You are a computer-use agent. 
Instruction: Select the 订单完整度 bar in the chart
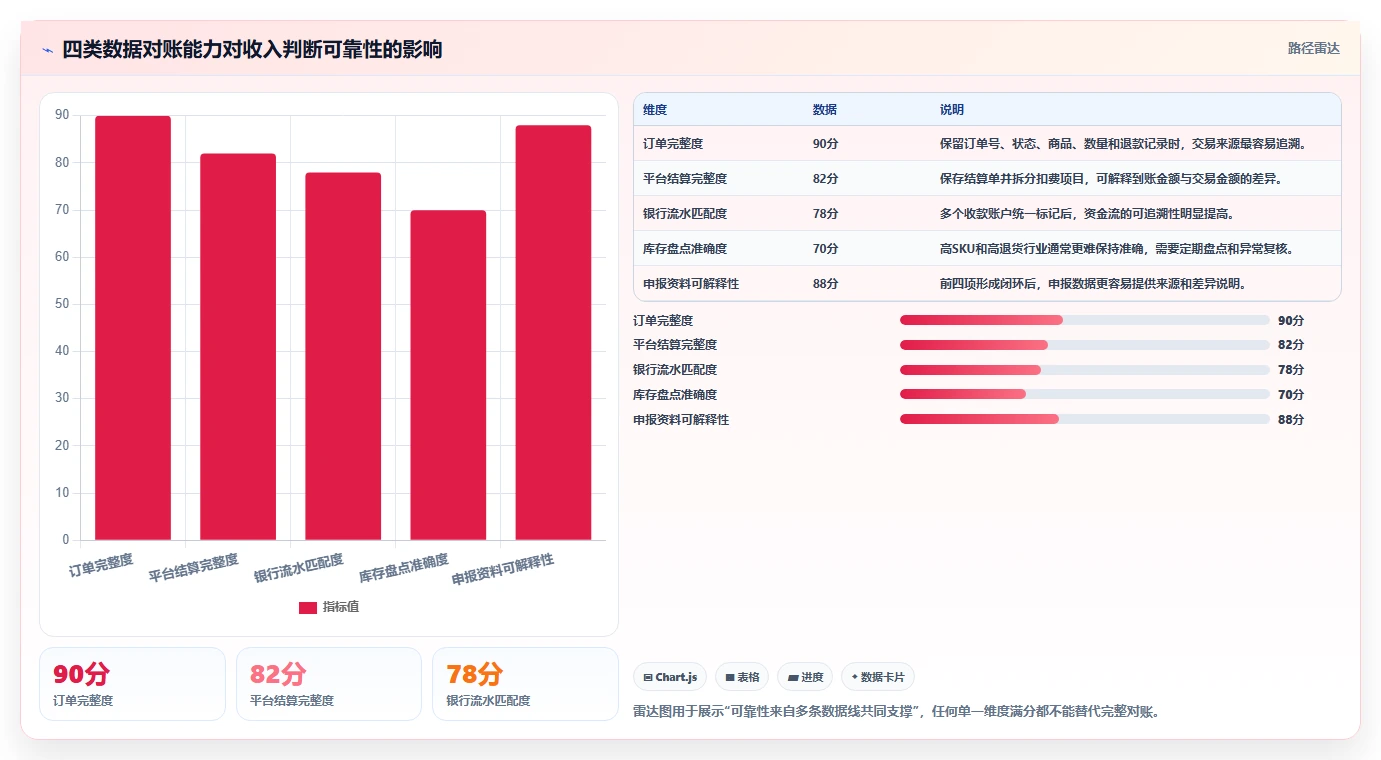pos(133,328)
